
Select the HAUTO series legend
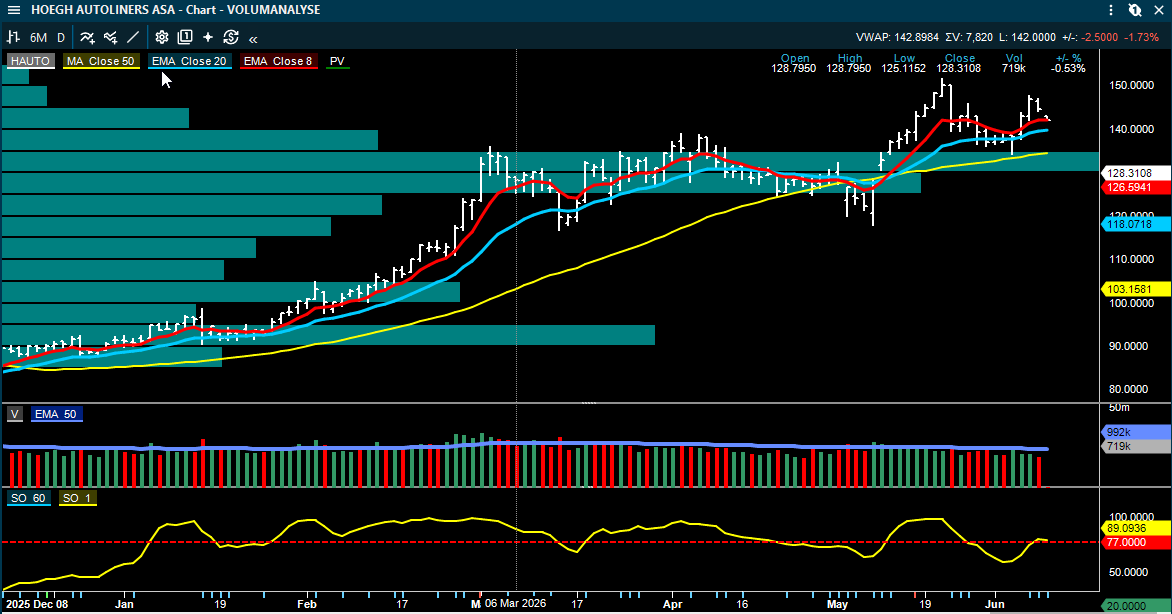pyautogui.click(x=31, y=61)
